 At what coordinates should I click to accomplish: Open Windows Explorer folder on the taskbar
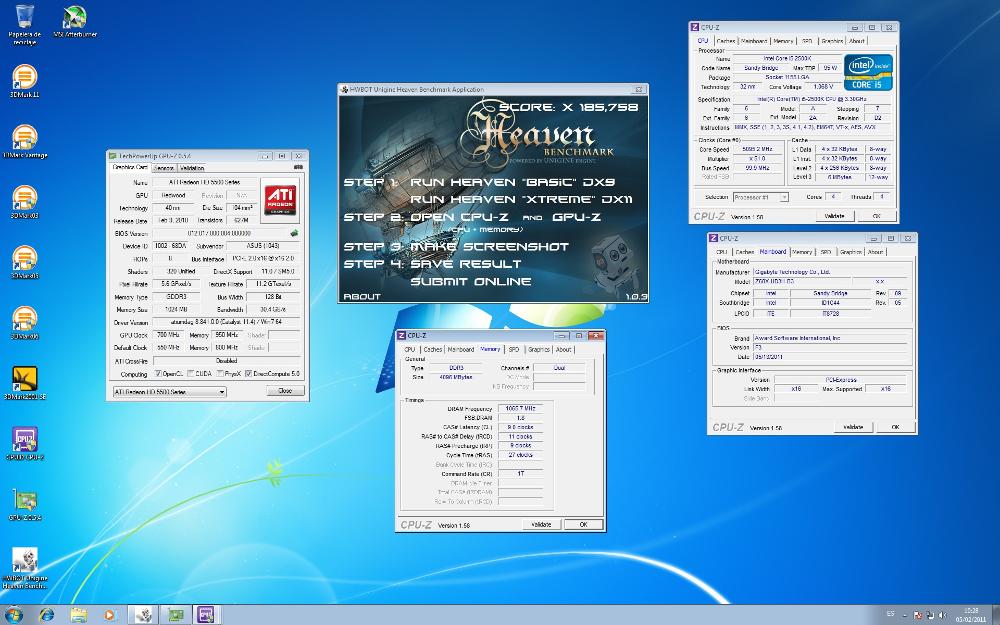pos(78,615)
